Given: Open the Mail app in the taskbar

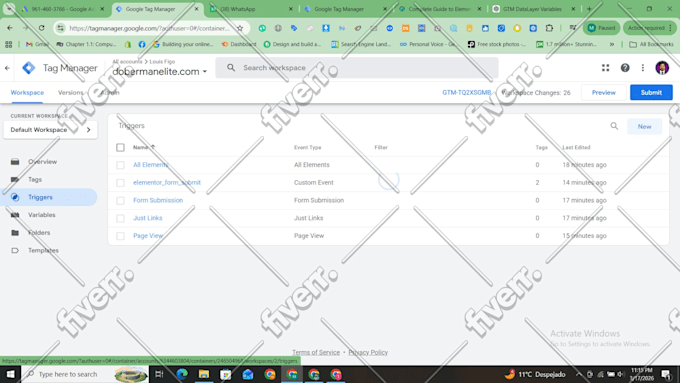Looking at the screenshot, I should [x=248, y=374].
